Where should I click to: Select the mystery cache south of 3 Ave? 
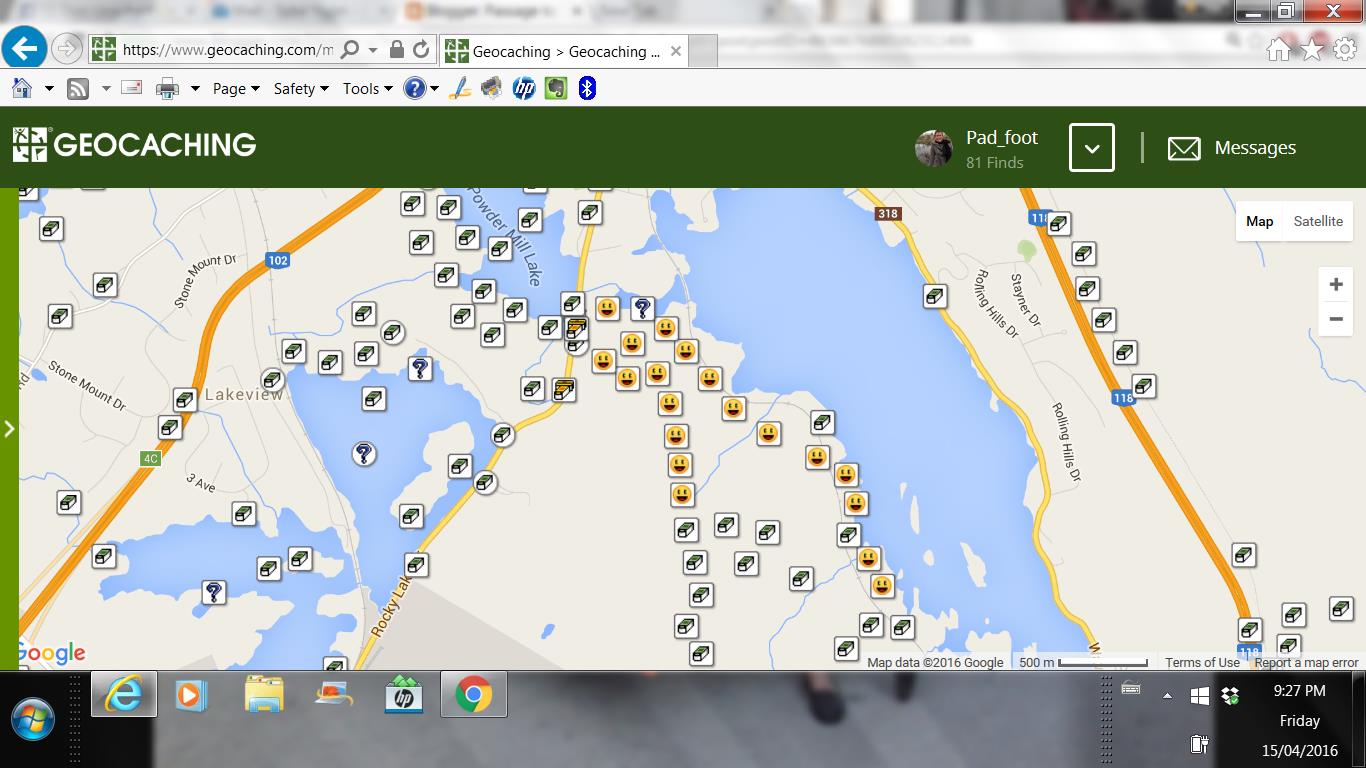point(213,592)
